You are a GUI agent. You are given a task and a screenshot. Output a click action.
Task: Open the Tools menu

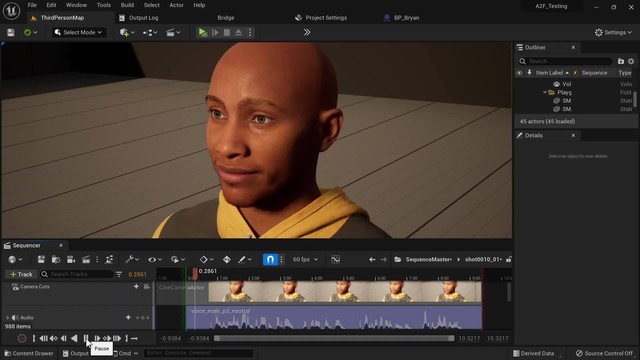pyautogui.click(x=104, y=5)
